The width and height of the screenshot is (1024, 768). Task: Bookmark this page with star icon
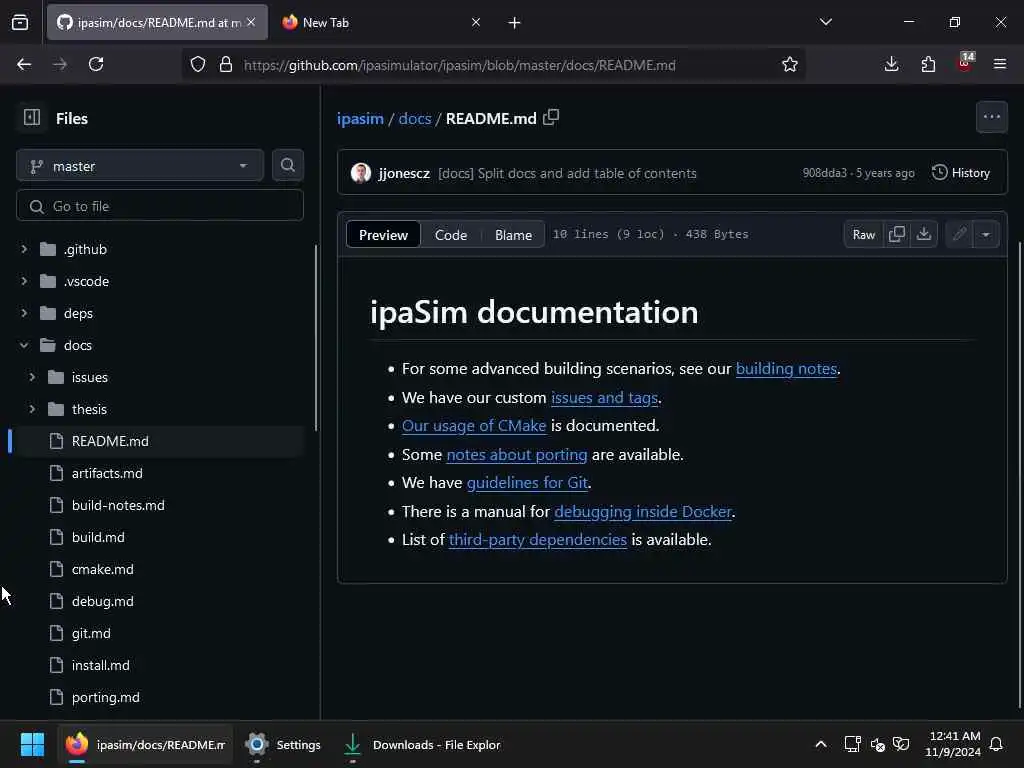click(790, 64)
